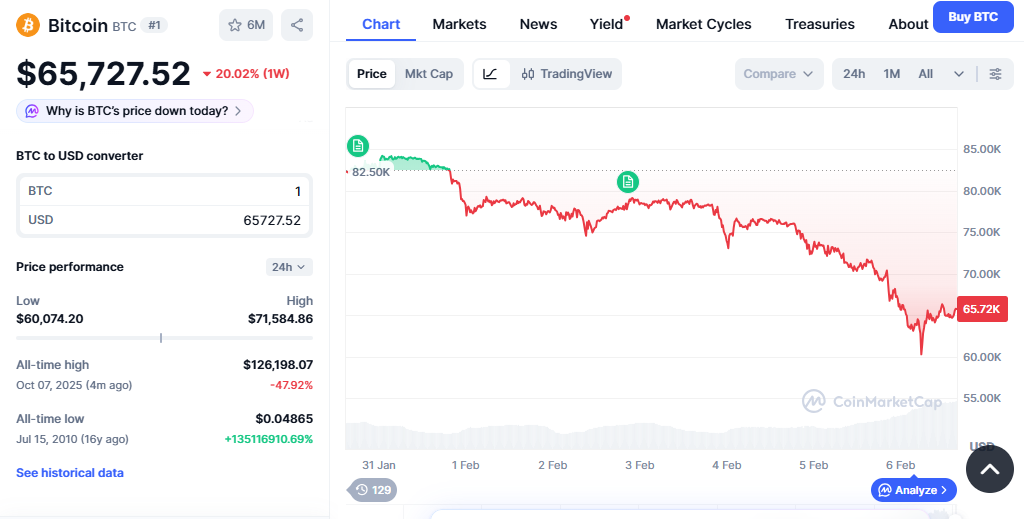Select the 24h chart range
The width and height of the screenshot is (1024, 519).
click(854, 74)
